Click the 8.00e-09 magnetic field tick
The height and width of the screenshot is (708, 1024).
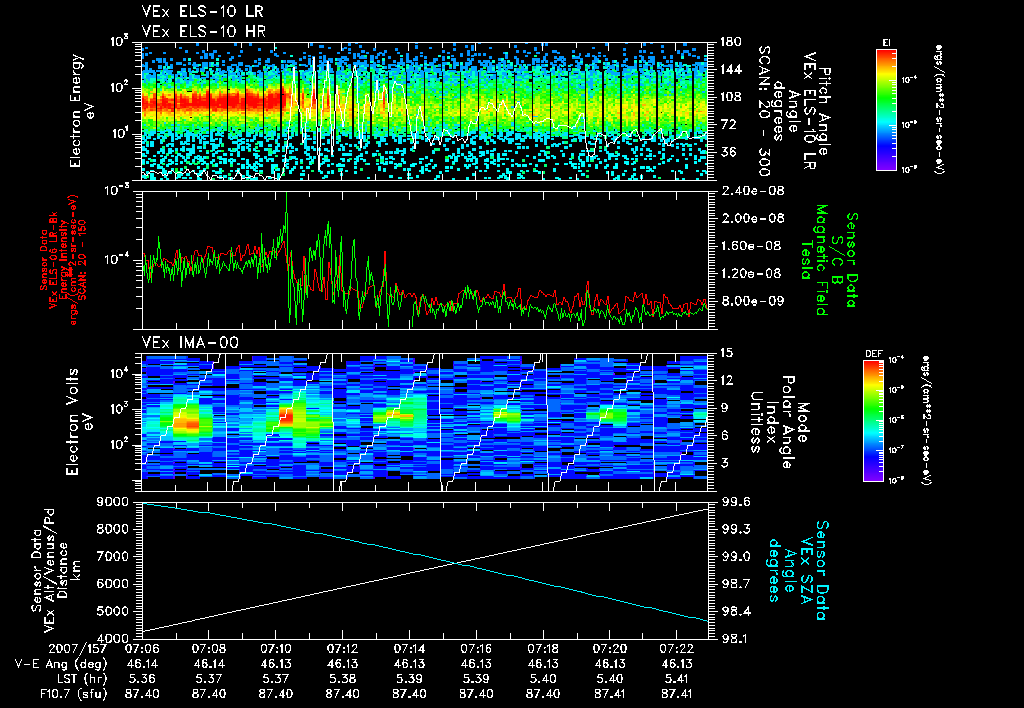[x=751, y=300]
